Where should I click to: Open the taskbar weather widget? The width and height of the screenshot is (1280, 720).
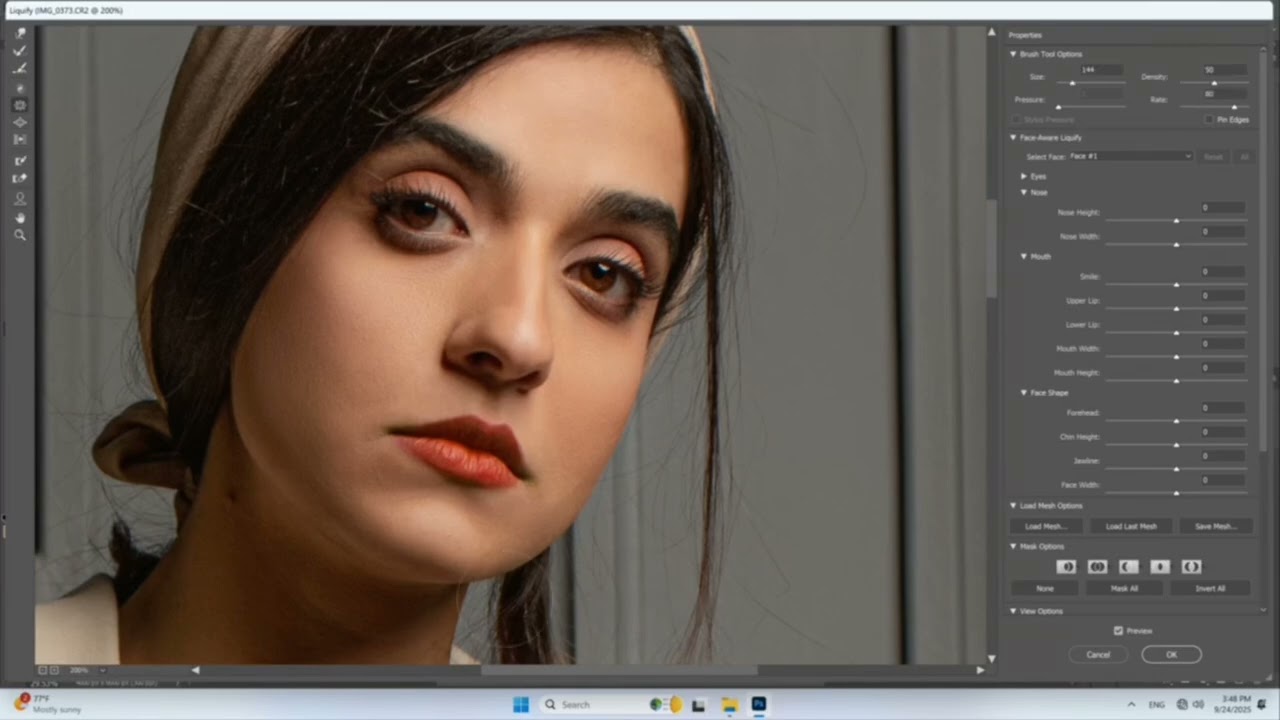tap(47, 704)
